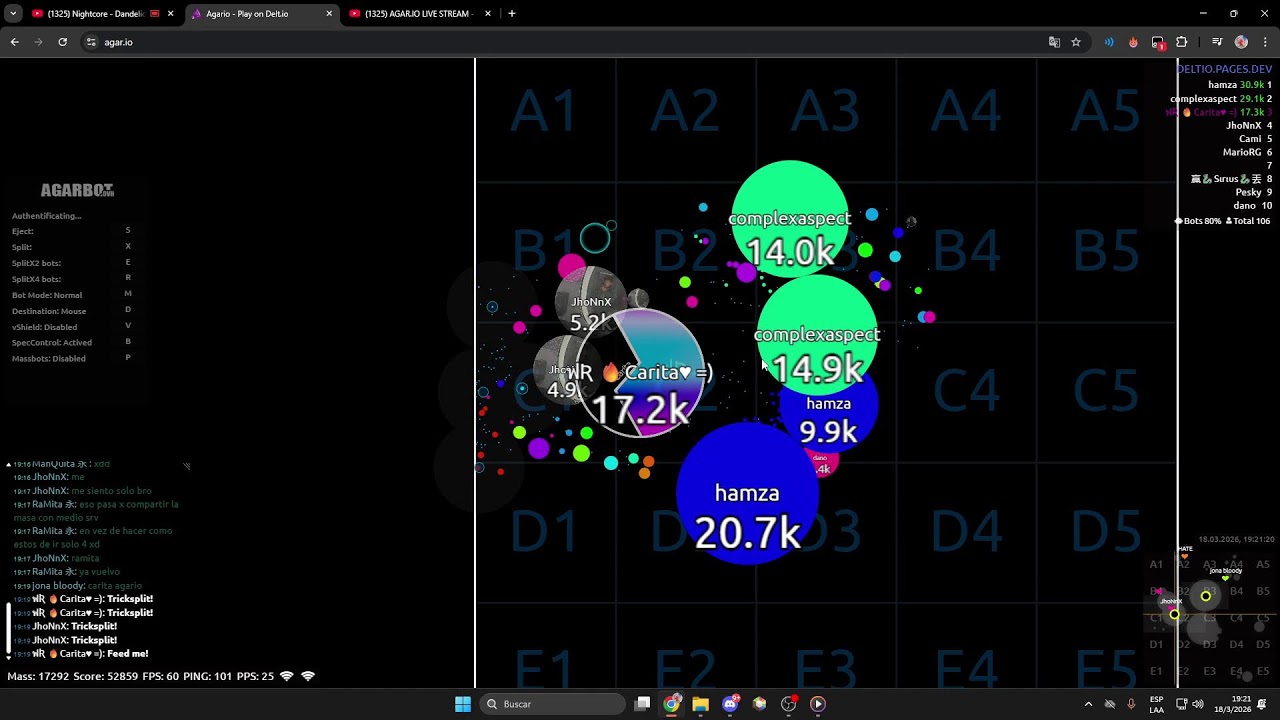Image resolution: width=1280 pixels, height=720 pixels.
Task: Toggle Massbots: Disabled setting
Action: point(71,359)
